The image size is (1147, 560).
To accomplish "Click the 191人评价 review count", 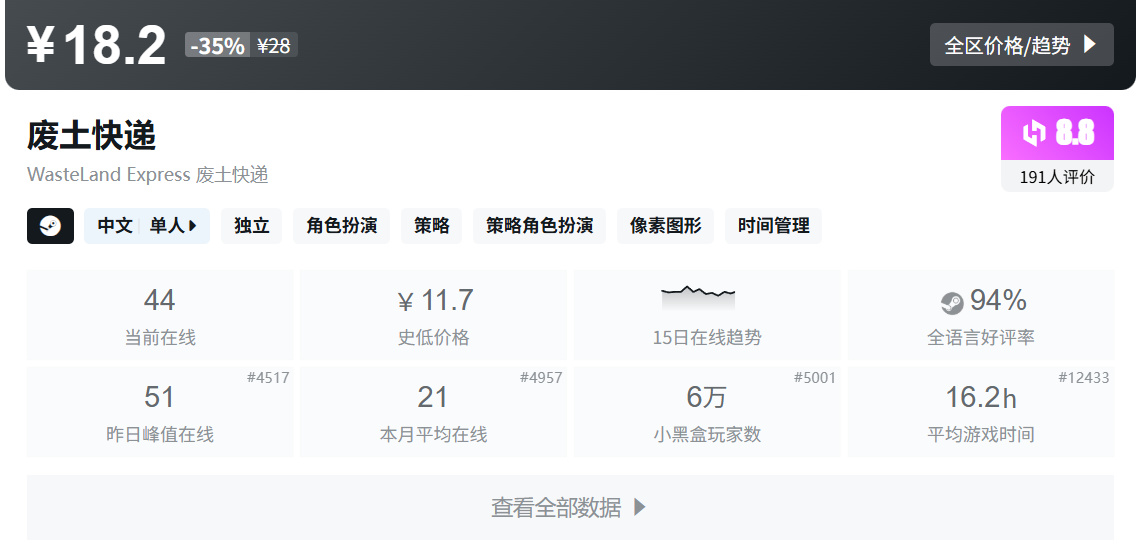I will point(1057,177).
